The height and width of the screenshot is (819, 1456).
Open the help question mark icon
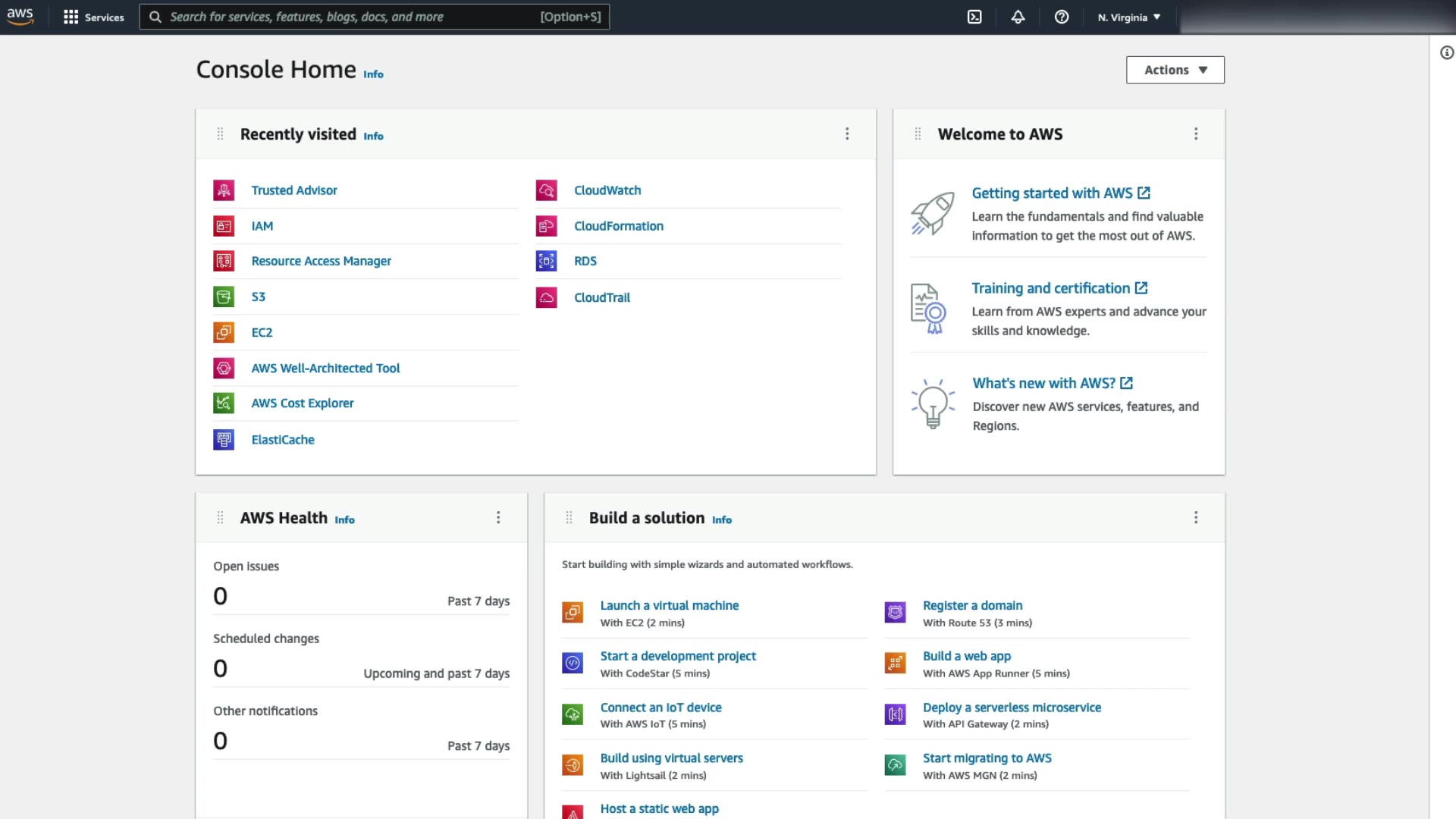tap(1062, 17)
